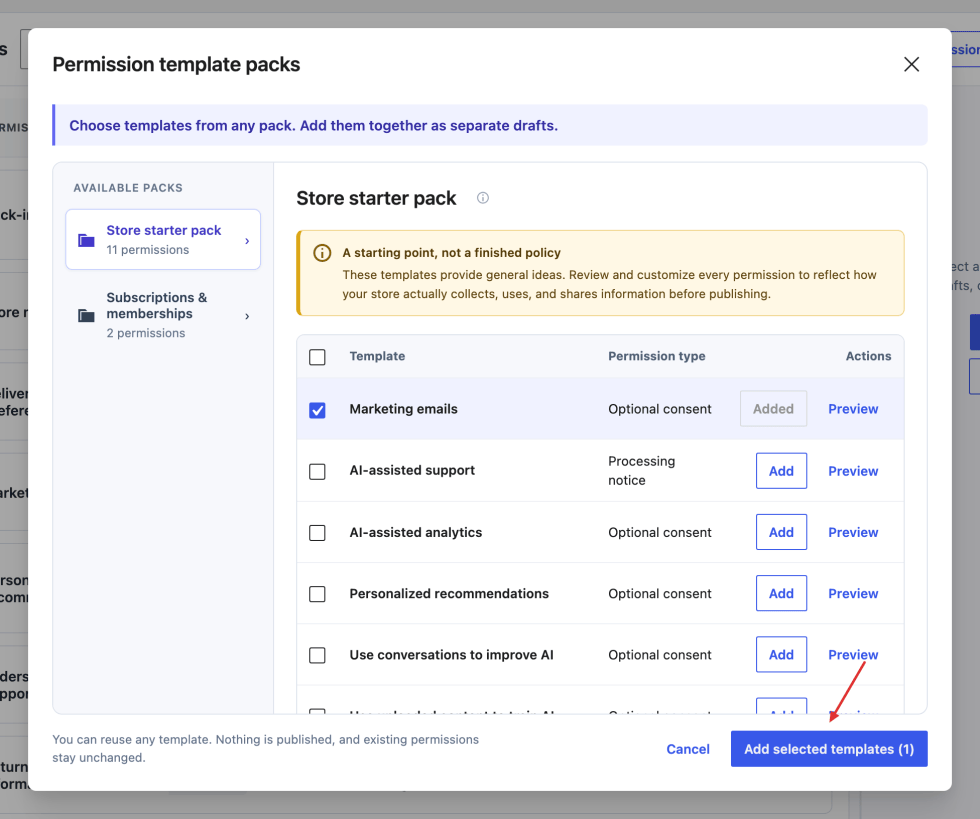Expand Subscriptions & memberships chevron
The width and height of the screenshot is (980, 819).
pos(248,316)
